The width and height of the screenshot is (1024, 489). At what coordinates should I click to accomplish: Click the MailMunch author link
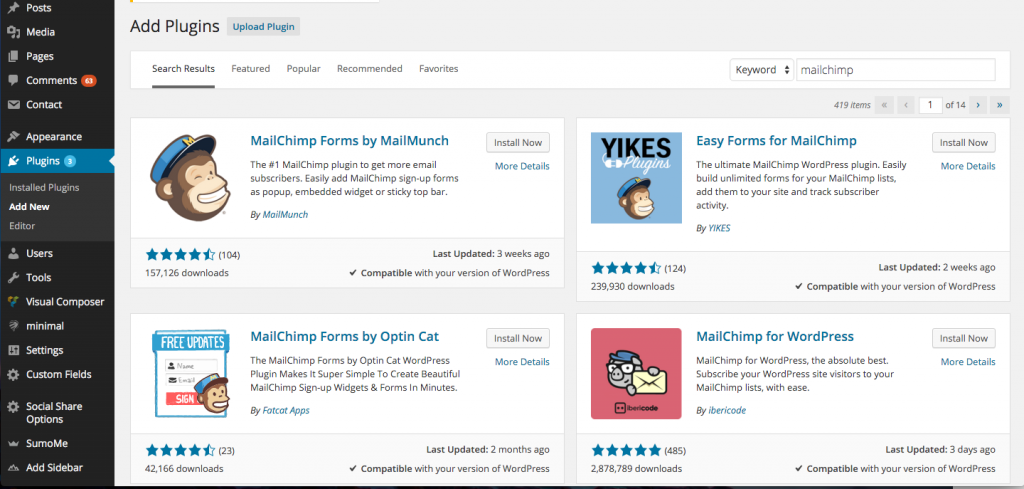click(285, 214)
